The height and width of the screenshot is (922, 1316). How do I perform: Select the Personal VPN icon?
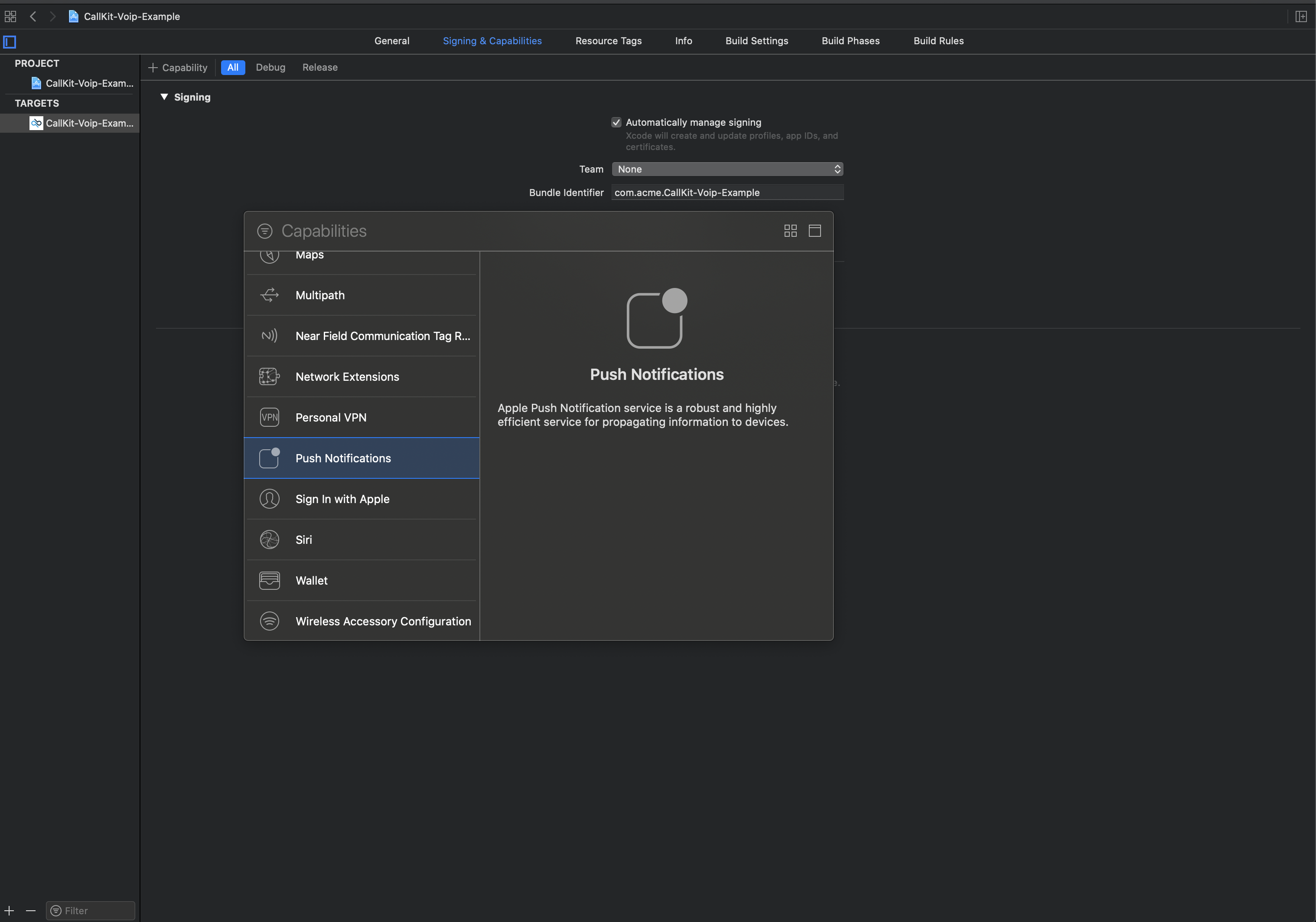pos(269,418)
